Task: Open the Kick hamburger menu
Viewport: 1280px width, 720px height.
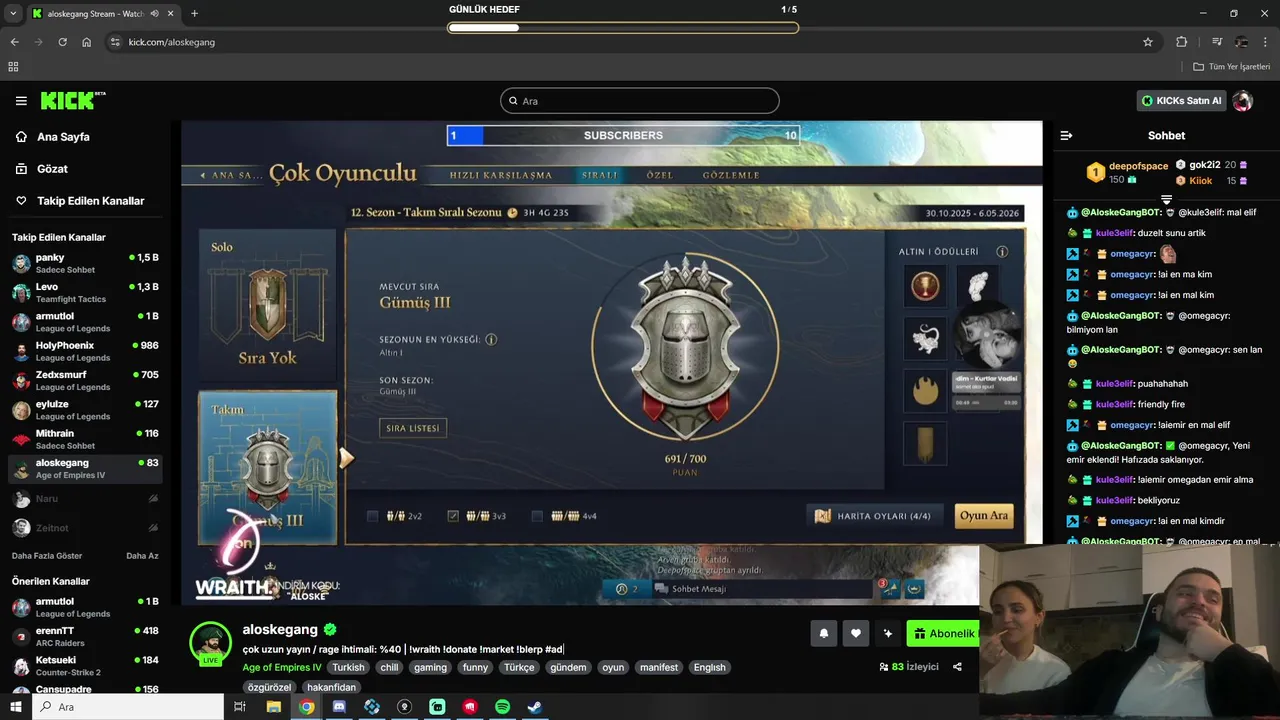Action: [21, 101]
